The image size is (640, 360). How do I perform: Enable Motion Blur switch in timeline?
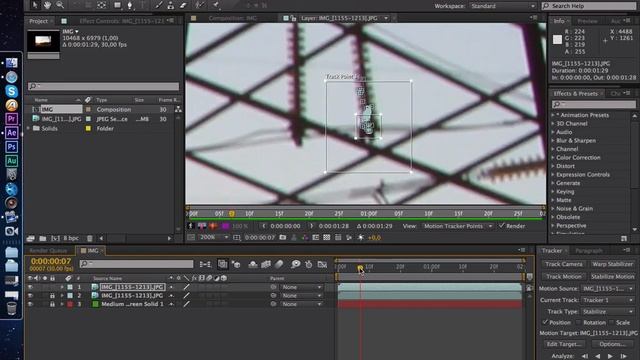click(x=279, y=264)
